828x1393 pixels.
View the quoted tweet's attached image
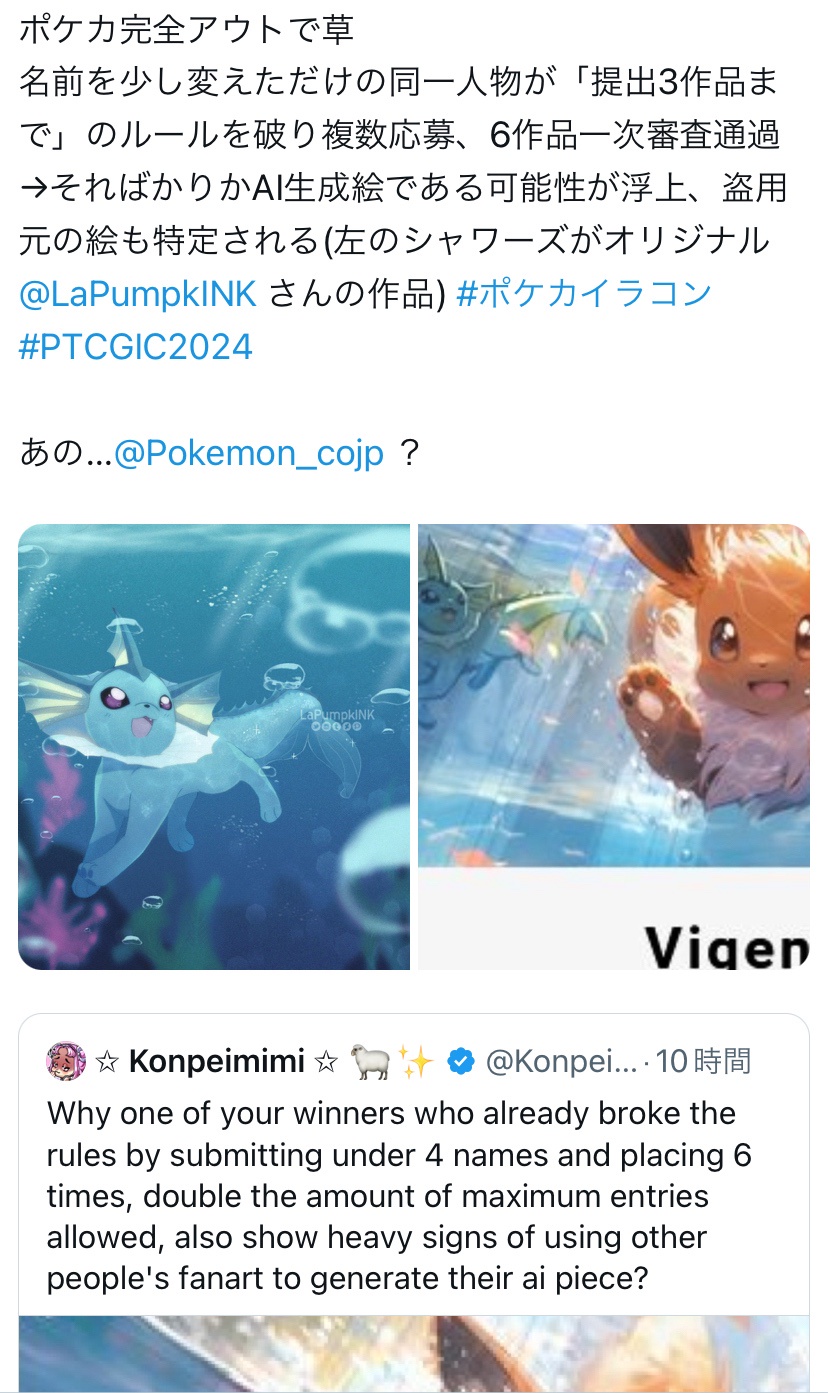(x=414, y=1353)
